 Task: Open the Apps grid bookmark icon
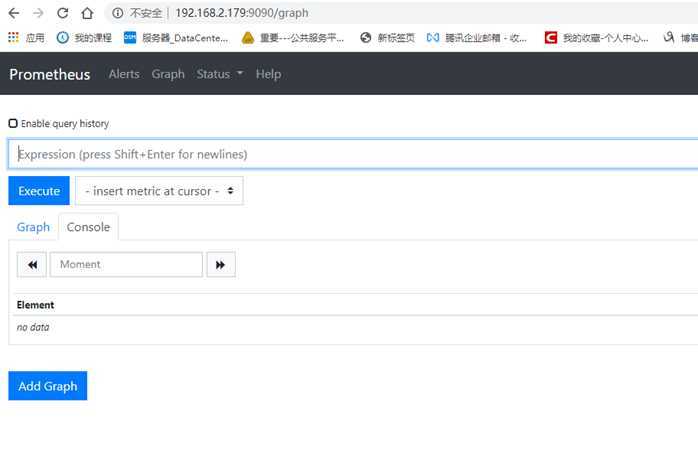[13, 37]
